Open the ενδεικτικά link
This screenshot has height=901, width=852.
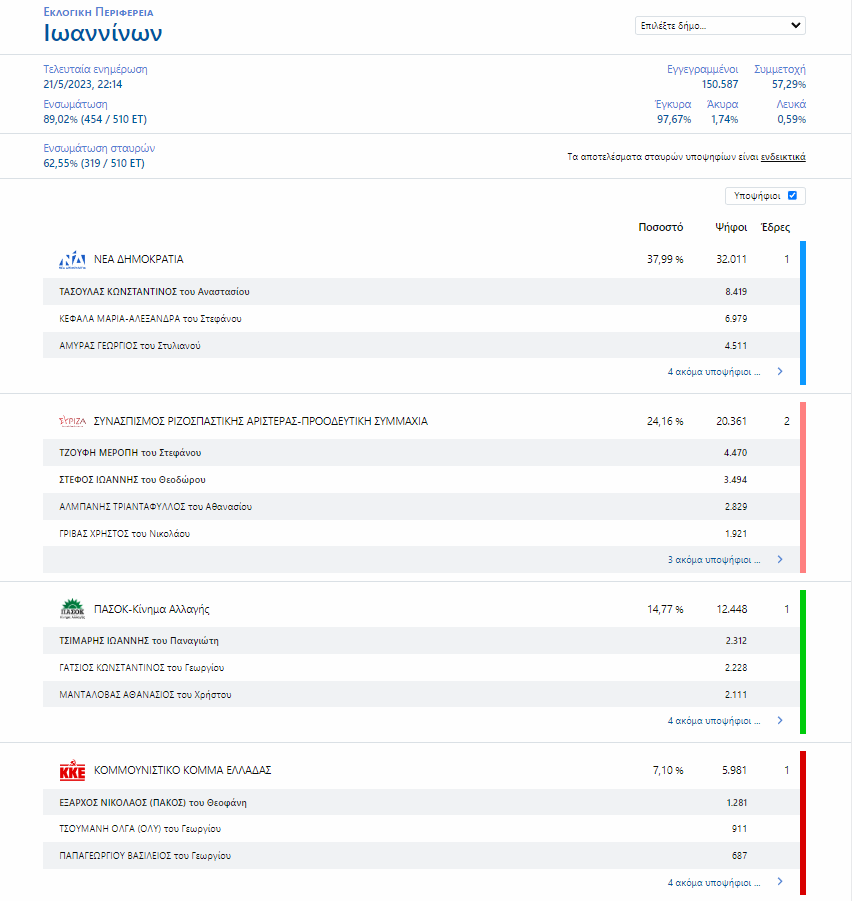click(783, 157)
